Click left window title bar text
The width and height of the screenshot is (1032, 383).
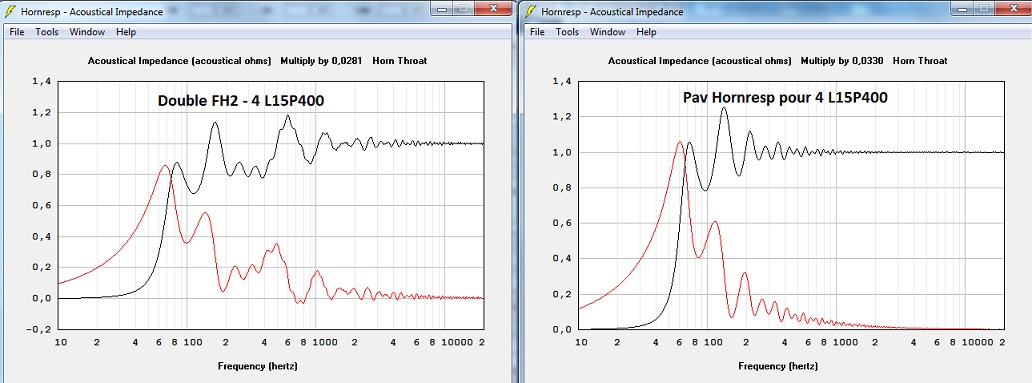click(91, 12)
